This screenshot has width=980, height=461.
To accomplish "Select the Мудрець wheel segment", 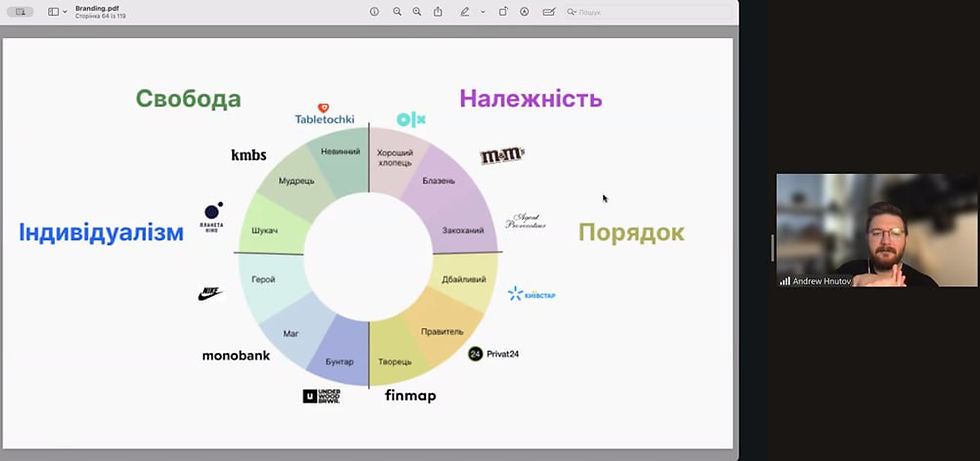I will (x=296, y=181).
